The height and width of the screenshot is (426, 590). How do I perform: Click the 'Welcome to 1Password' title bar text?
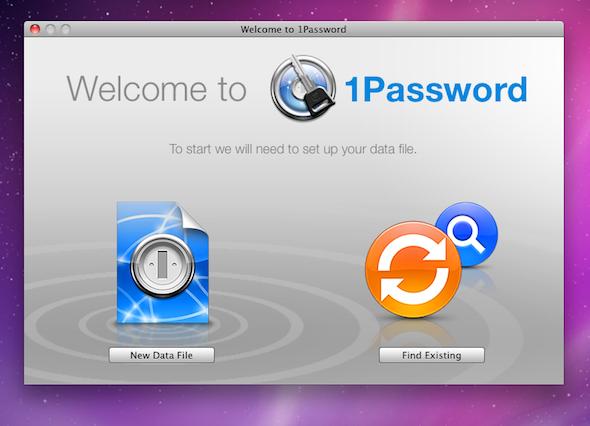[x=293, y=29]
